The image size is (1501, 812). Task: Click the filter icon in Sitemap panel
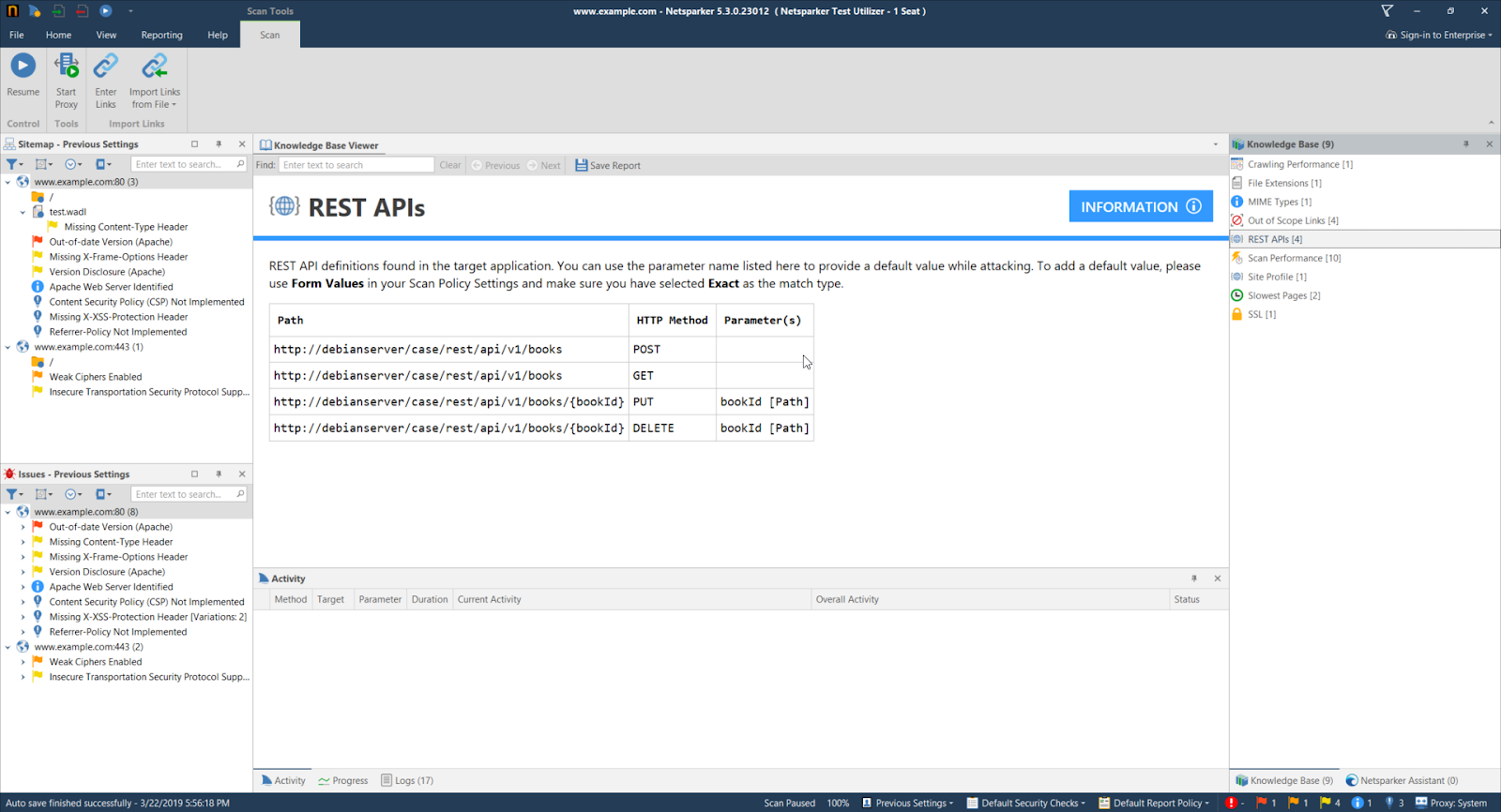pyautogui.click(x=13, y=164)
